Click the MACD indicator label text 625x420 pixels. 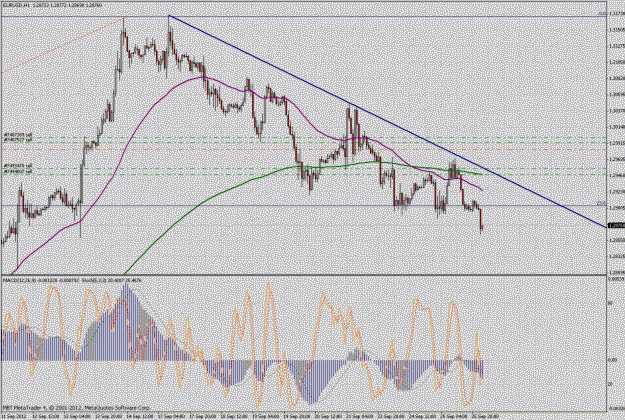[x=40, y=281]
